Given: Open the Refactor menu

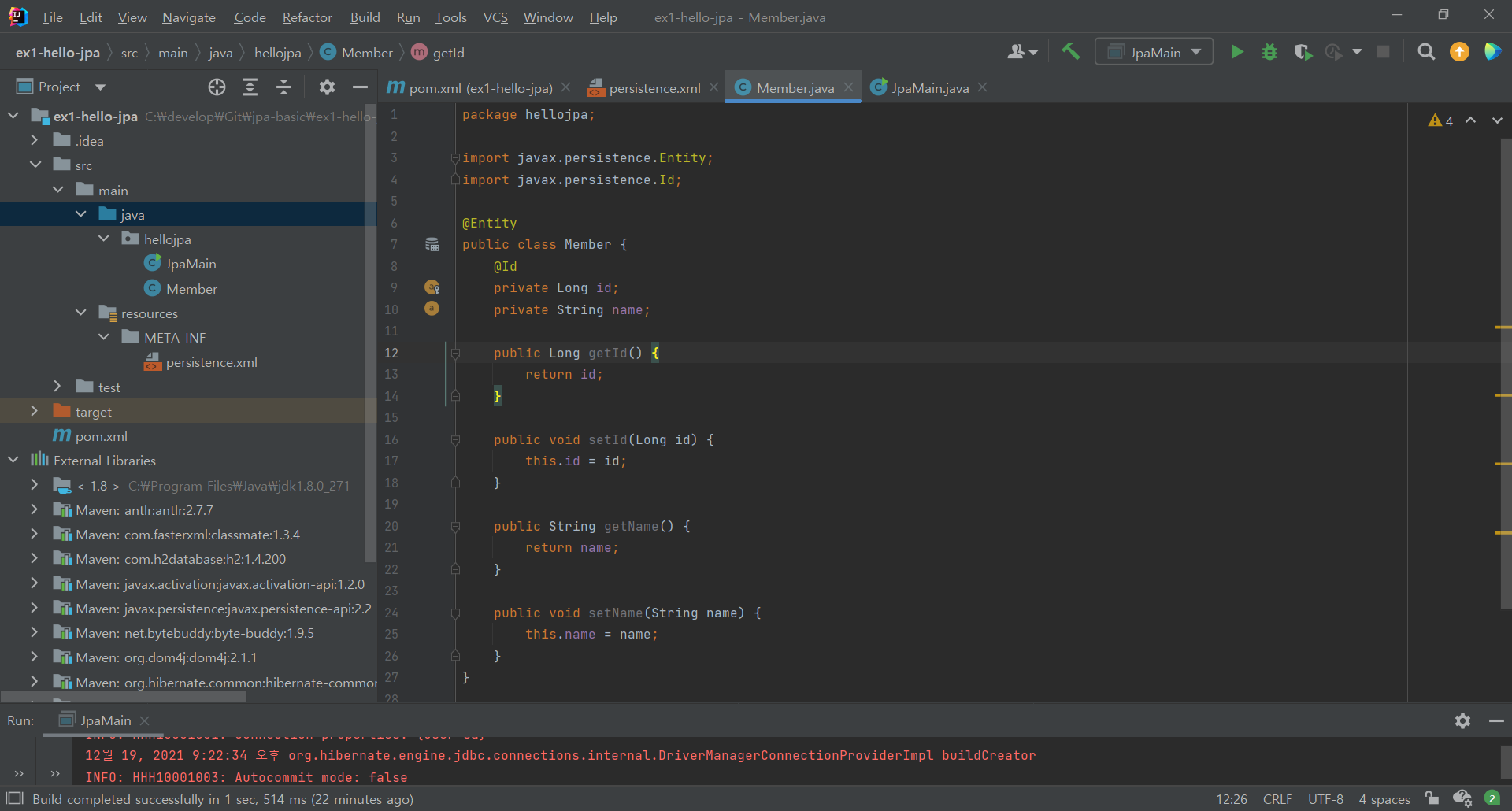Looking at the screenshot, I should click(x=307, y=17).
